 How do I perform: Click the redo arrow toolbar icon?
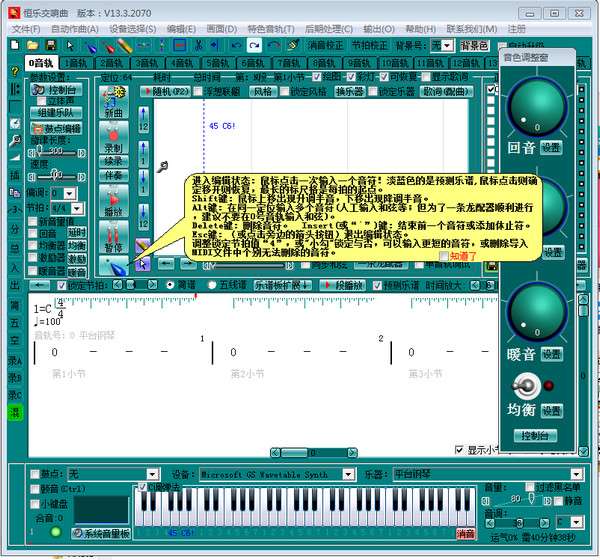[x=254, y=46]
